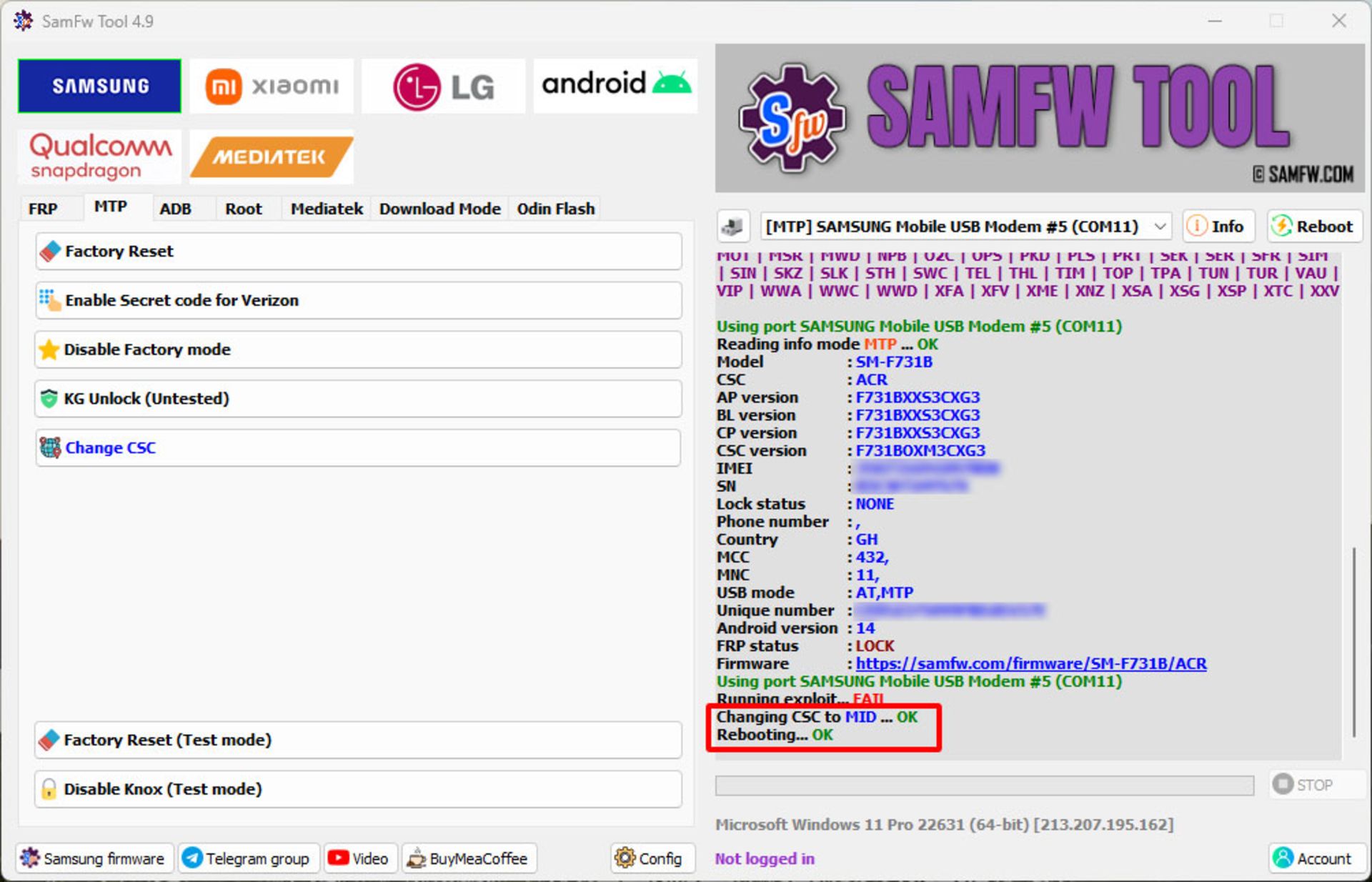Select the Android brand logo
The height and width of the screenshot is (882, 1372).
(x=615, y=86)
